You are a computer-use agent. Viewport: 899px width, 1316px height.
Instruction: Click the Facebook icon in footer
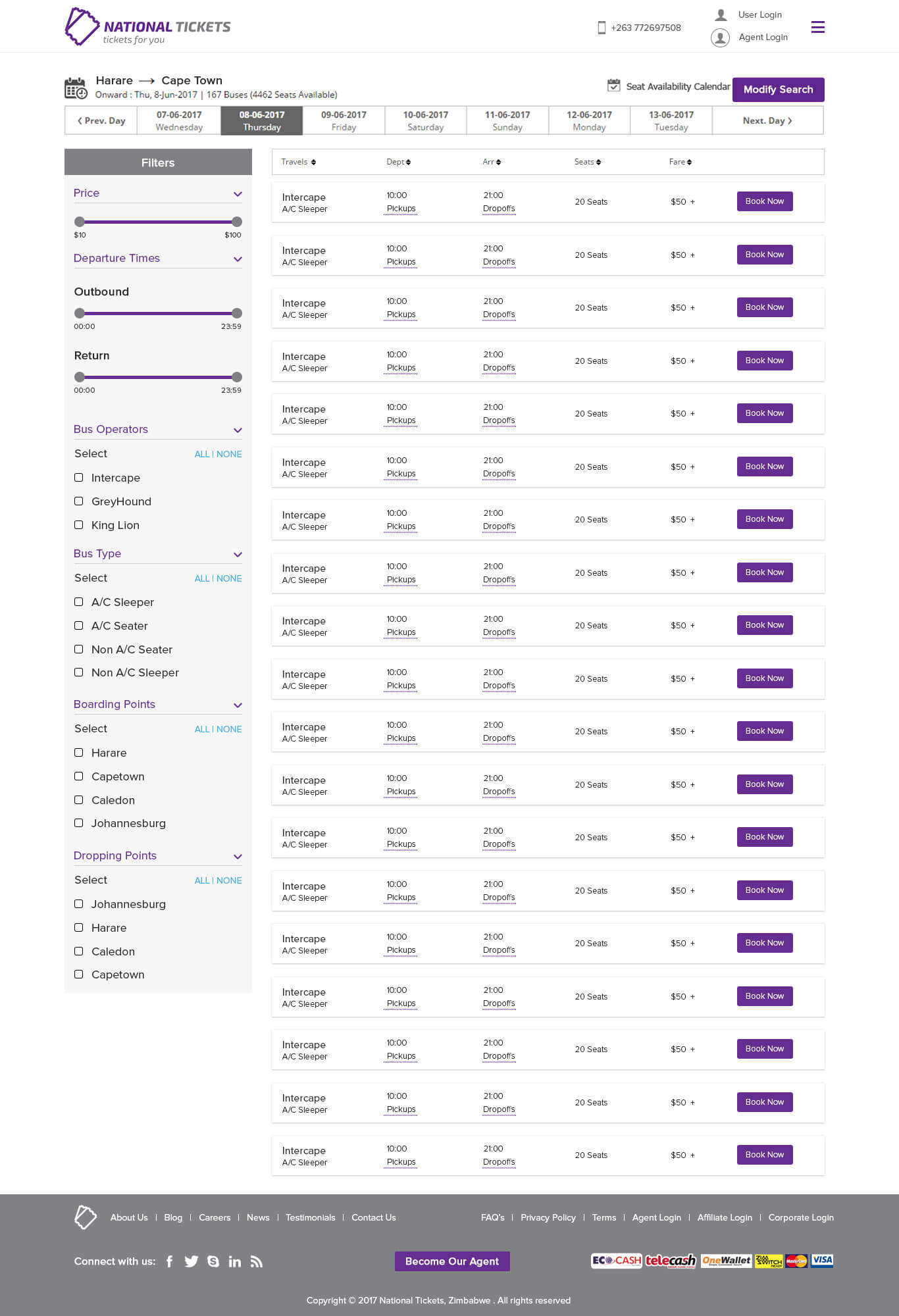169,1261
